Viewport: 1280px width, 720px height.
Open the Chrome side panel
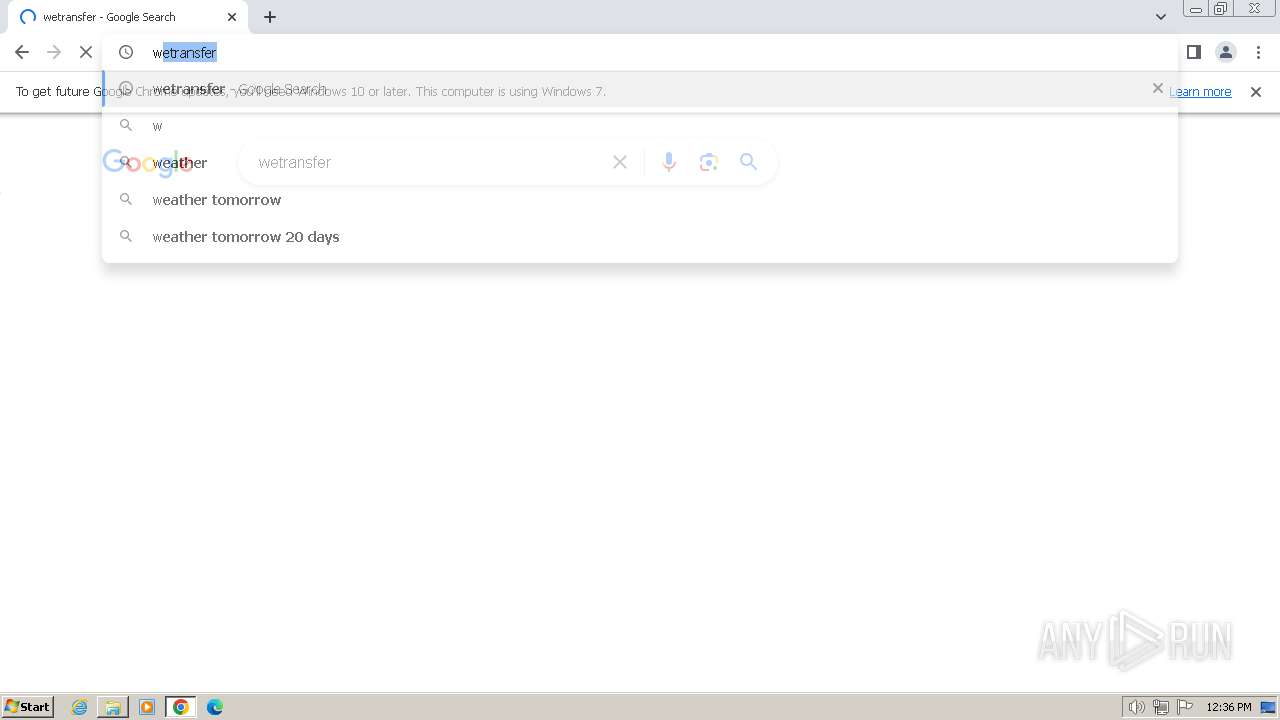[x=1194, y=52]
